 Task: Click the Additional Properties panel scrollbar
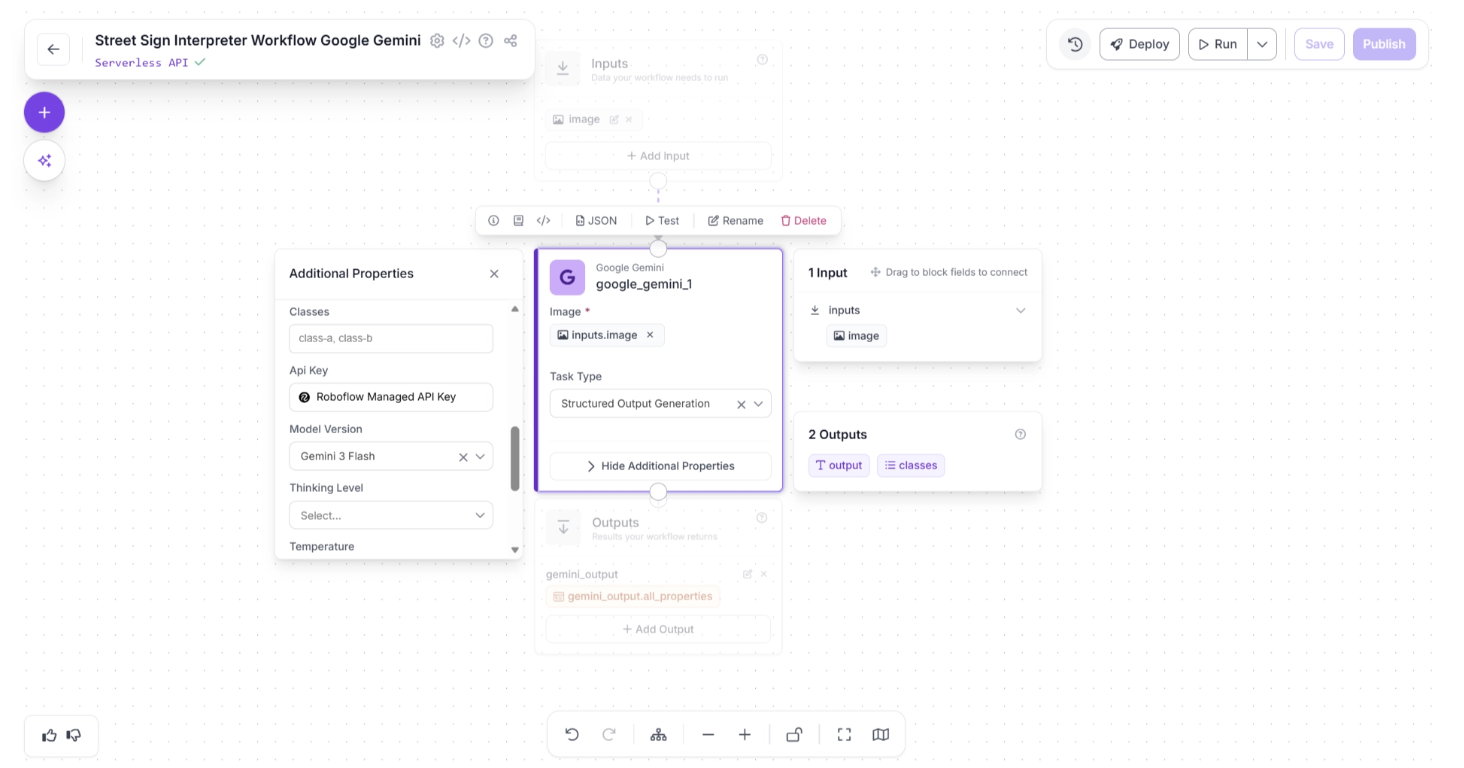(515, 458)
